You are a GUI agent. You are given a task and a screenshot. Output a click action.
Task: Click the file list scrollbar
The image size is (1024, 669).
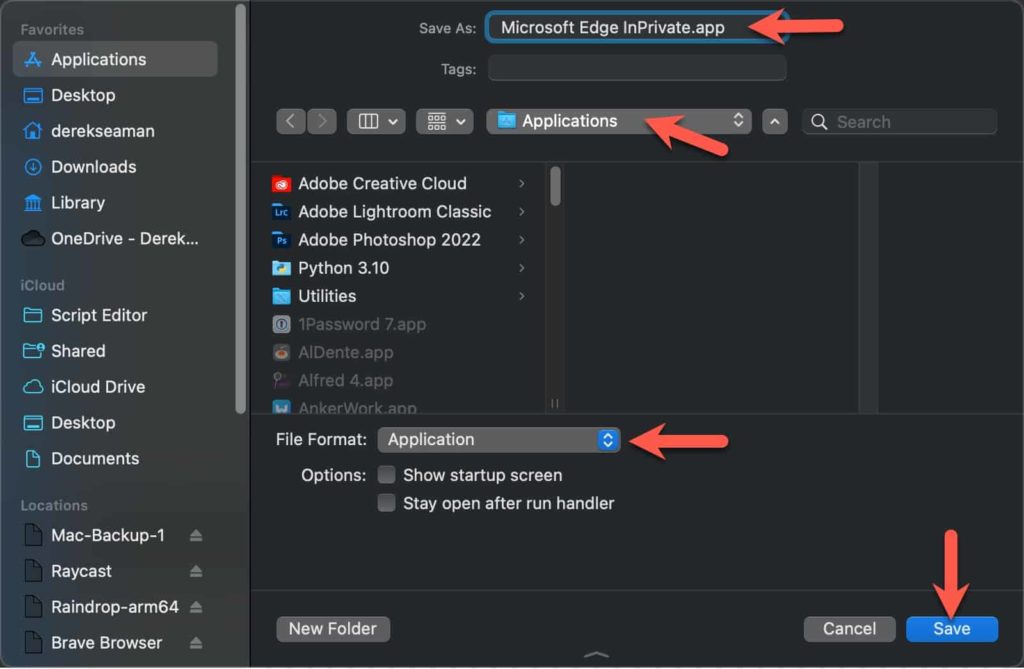(x=555, y=186)
